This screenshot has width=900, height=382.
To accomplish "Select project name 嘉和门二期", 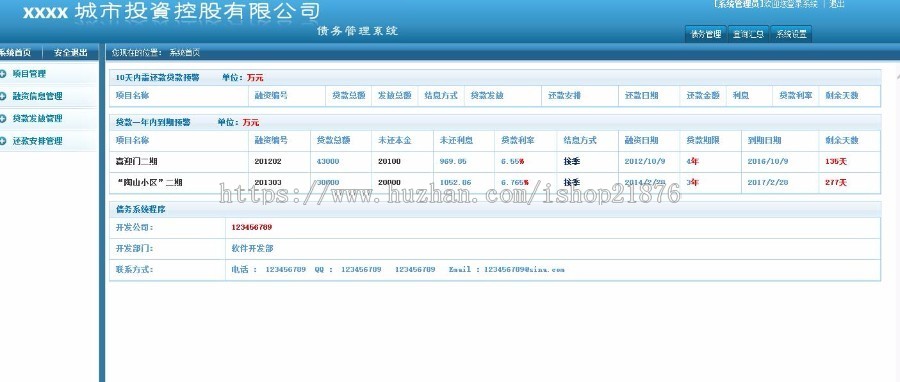I will [x=137, y=162].
